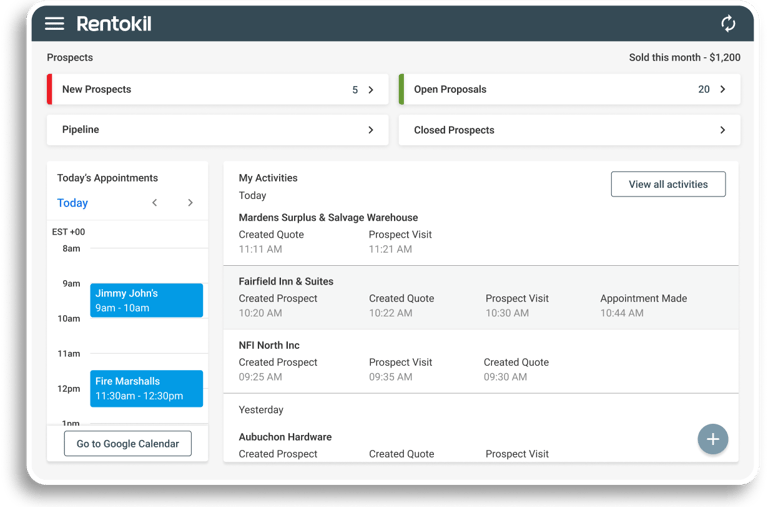This screenshot has height=507, width=768.
Task: Expand the New Prospects chevron arrow
Action: (371, 90)
